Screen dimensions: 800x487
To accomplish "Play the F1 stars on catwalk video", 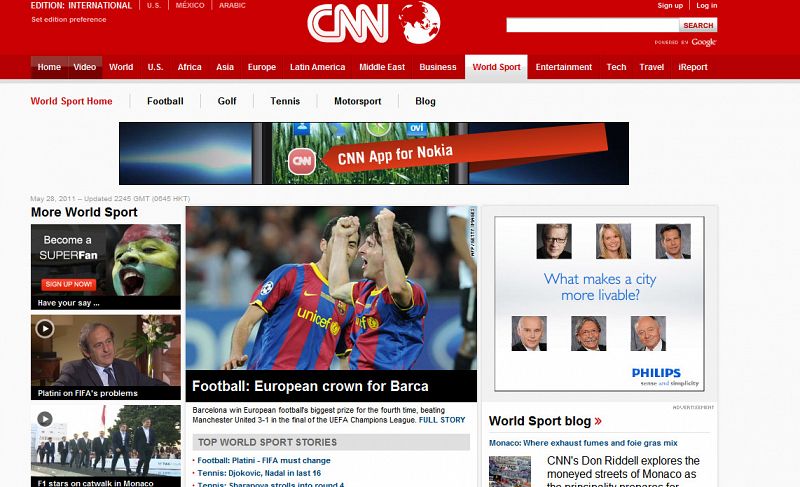I will tap(45, 419).
